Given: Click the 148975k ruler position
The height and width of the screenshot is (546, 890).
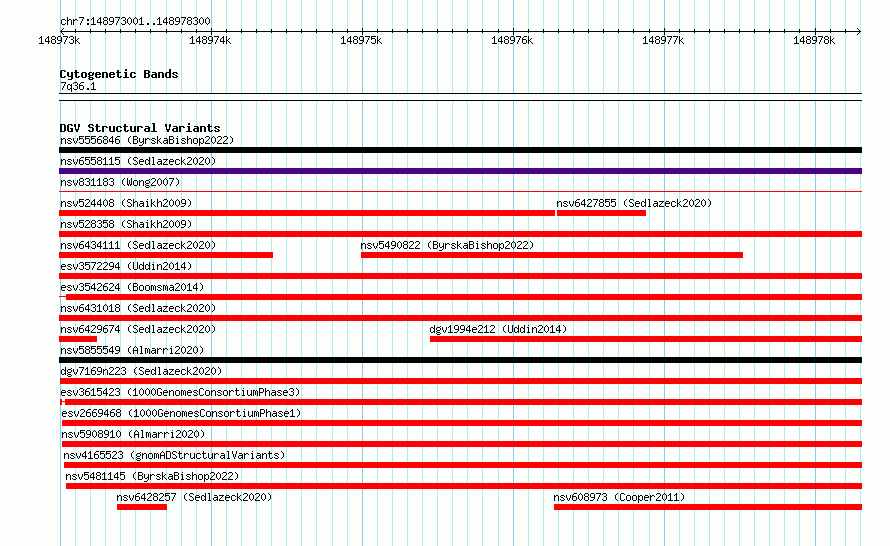Looking at the screenshot, I should (x=361, y=40).
